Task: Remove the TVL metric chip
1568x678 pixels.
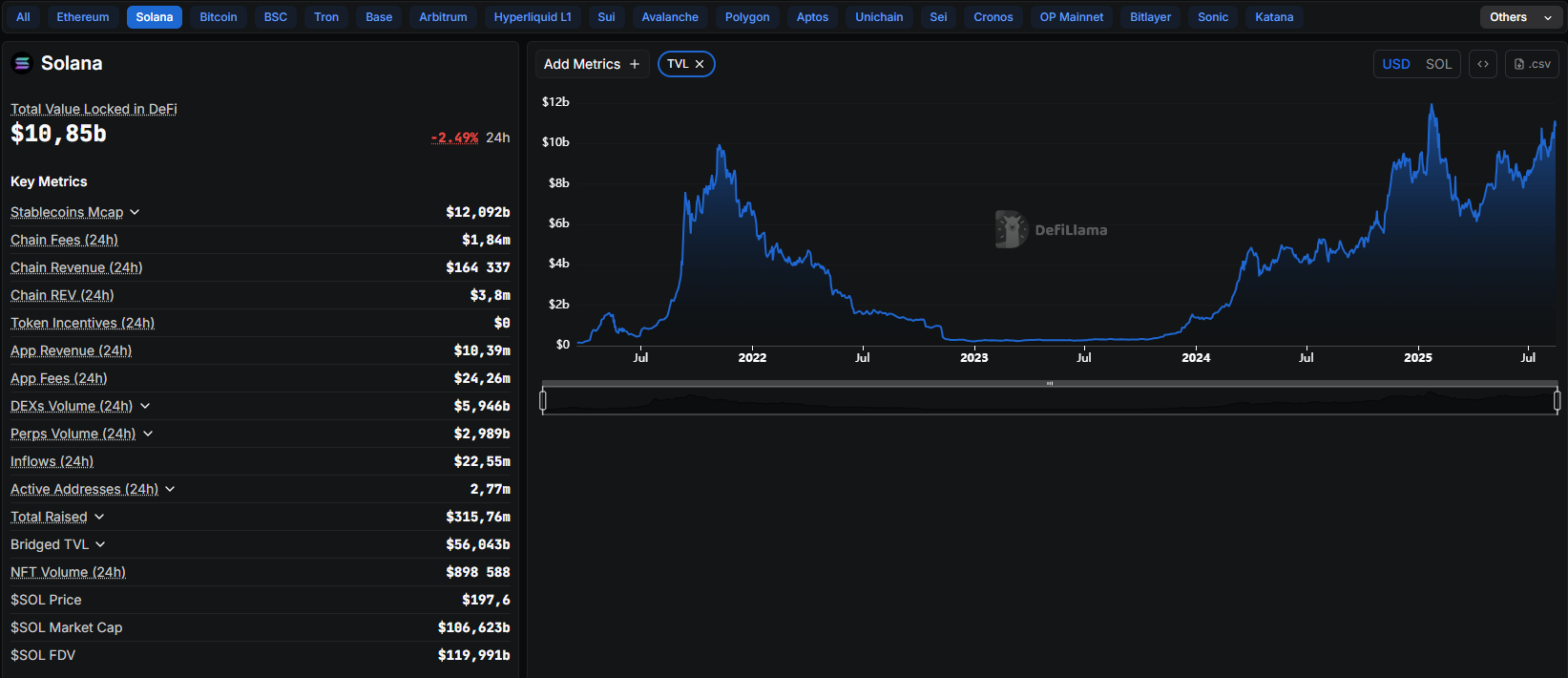Action: point(700,64)
